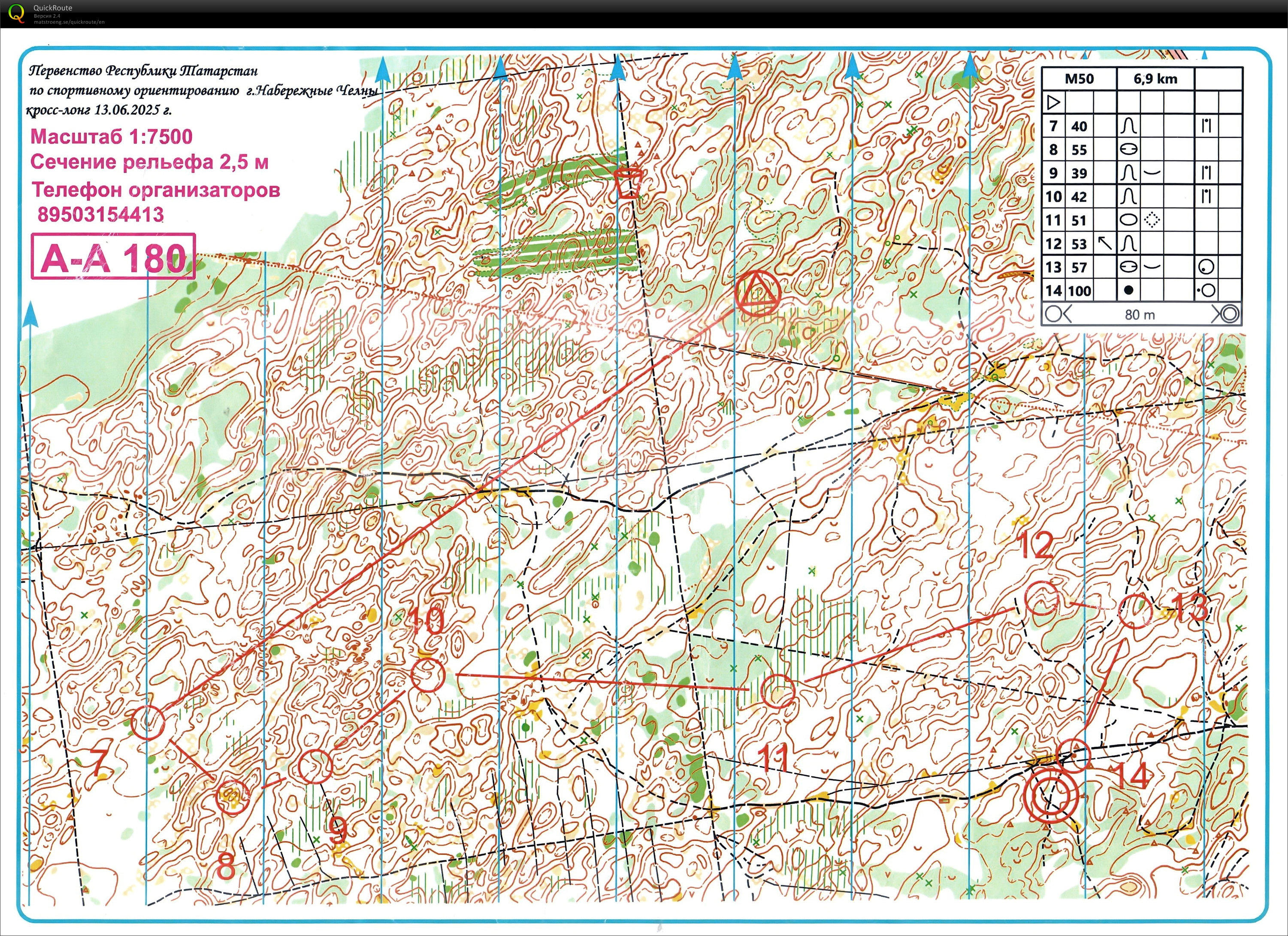Viewport: 1288px width, 936px height.
Task: Open the matstroeng.se/quickroute link
Action: pos(69,22)
